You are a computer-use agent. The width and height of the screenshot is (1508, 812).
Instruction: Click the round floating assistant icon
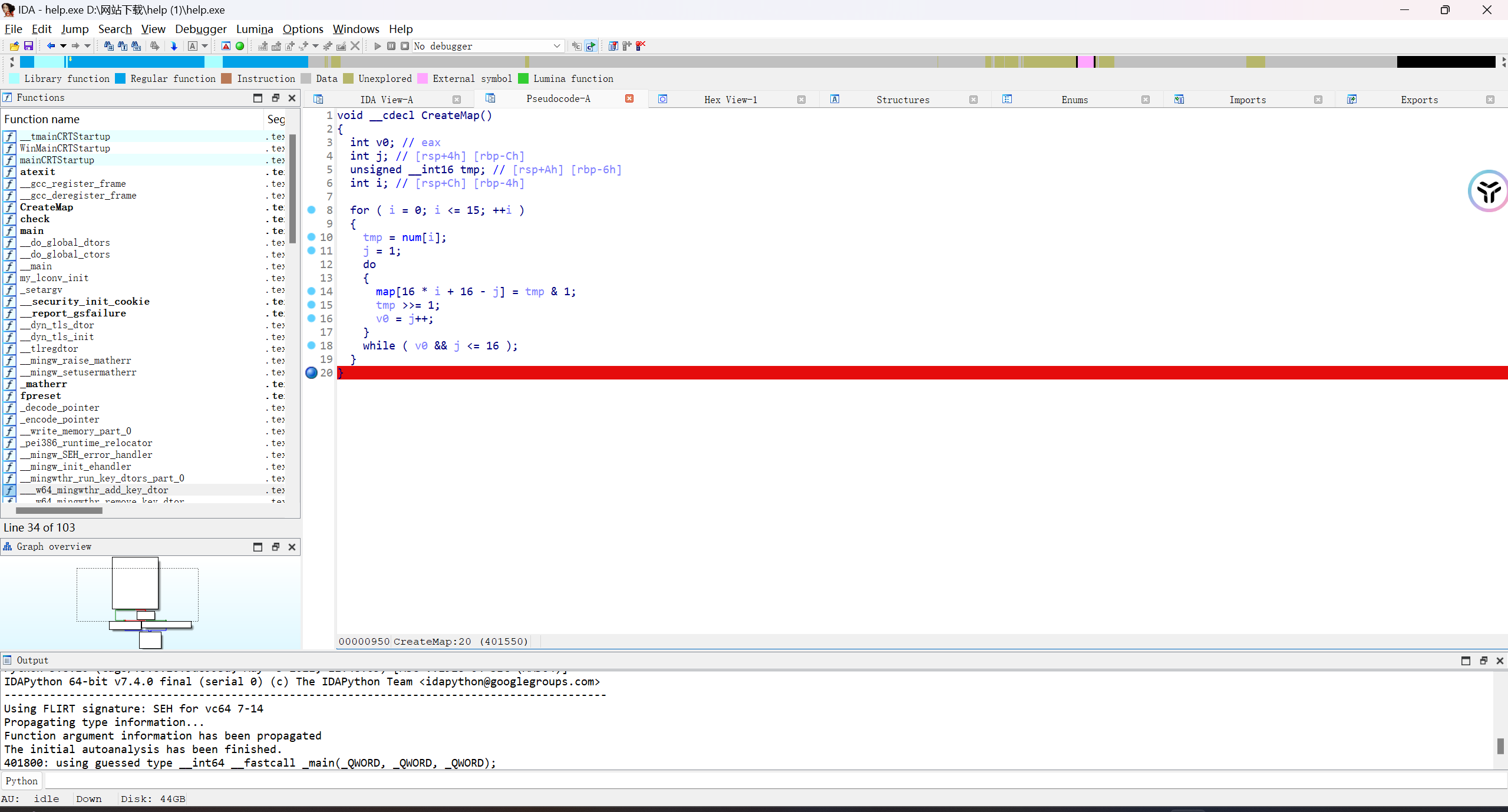pos(1487,191)
